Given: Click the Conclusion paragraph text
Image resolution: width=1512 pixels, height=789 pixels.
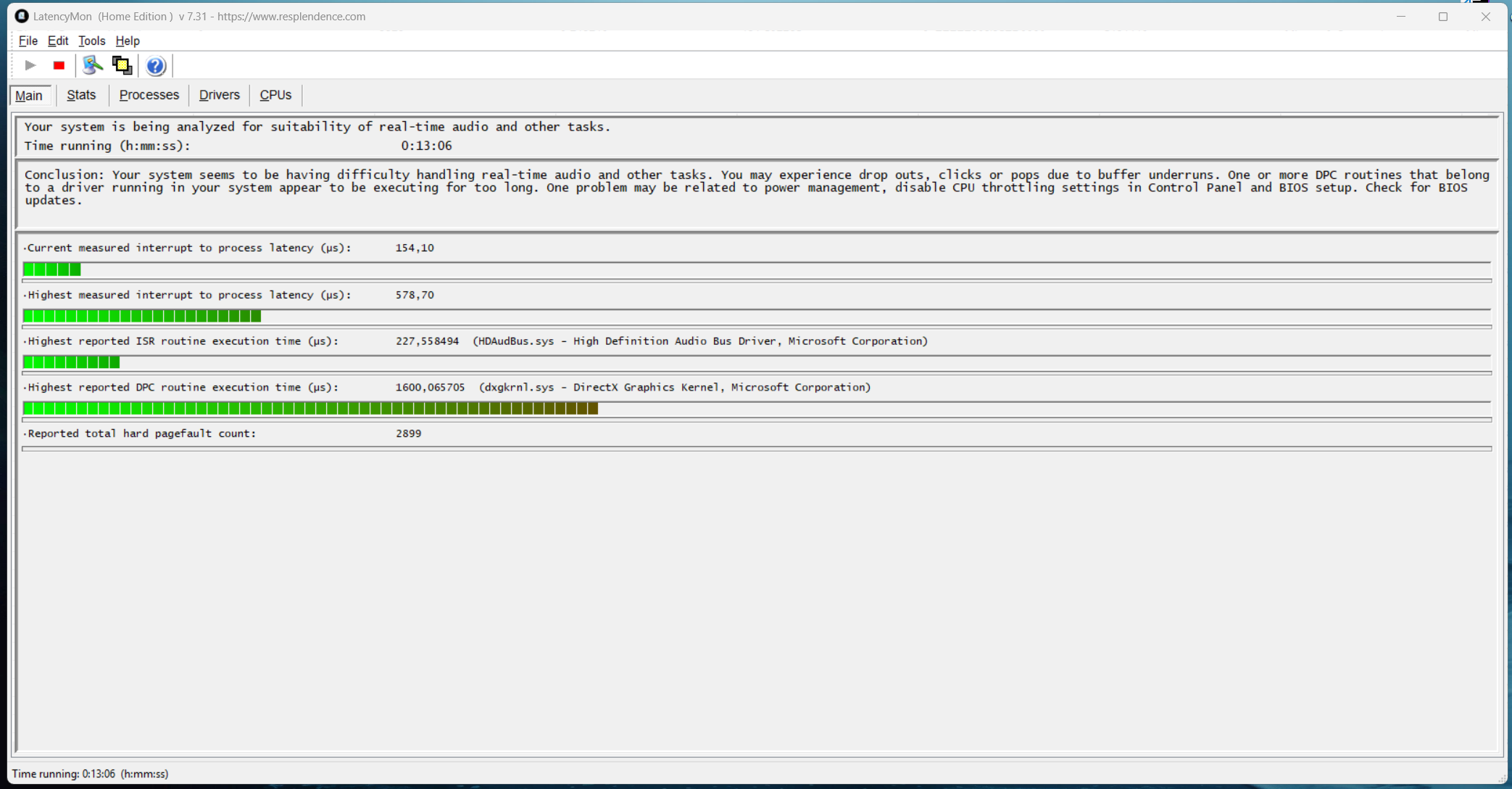Looking at the screenshot, I should pos(757,188).
